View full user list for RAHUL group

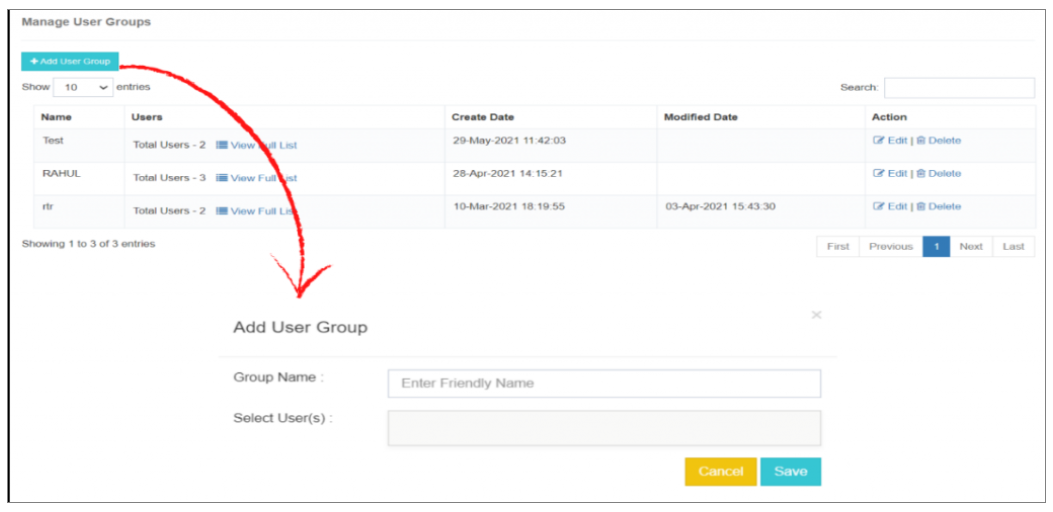point(257,178)
